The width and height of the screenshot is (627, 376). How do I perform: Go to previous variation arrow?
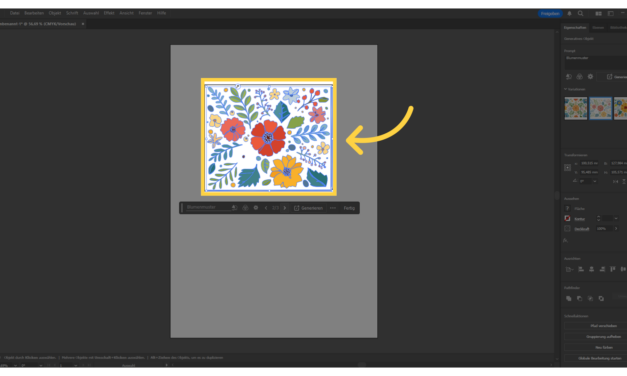(x=266, y=208)
